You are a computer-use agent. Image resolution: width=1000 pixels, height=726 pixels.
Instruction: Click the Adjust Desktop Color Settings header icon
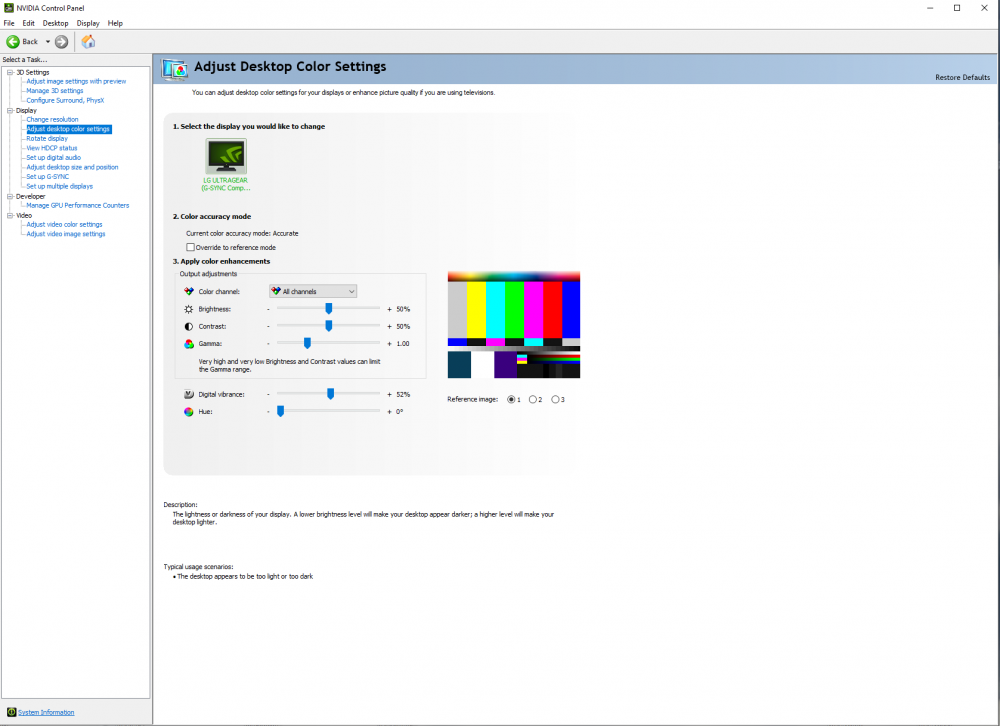click(x=173, y=69)
